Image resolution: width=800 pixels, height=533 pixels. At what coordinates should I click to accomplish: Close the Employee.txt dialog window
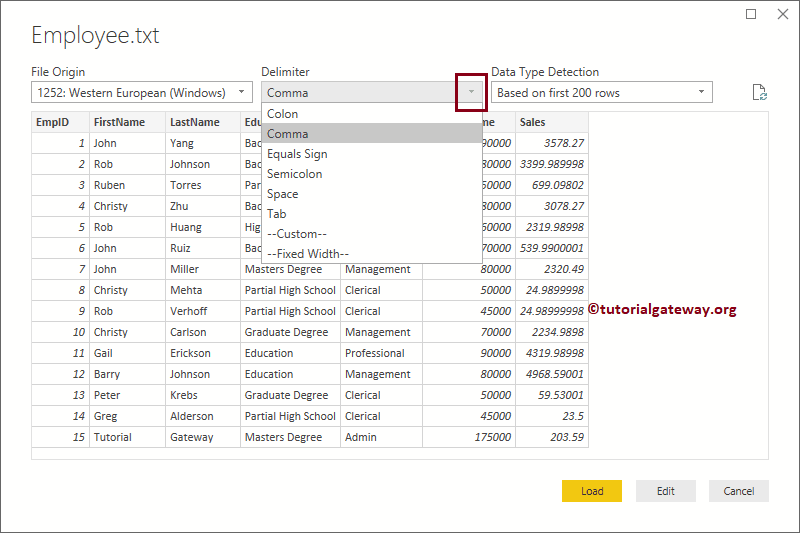pyautogui.click(x=781, y=14)
